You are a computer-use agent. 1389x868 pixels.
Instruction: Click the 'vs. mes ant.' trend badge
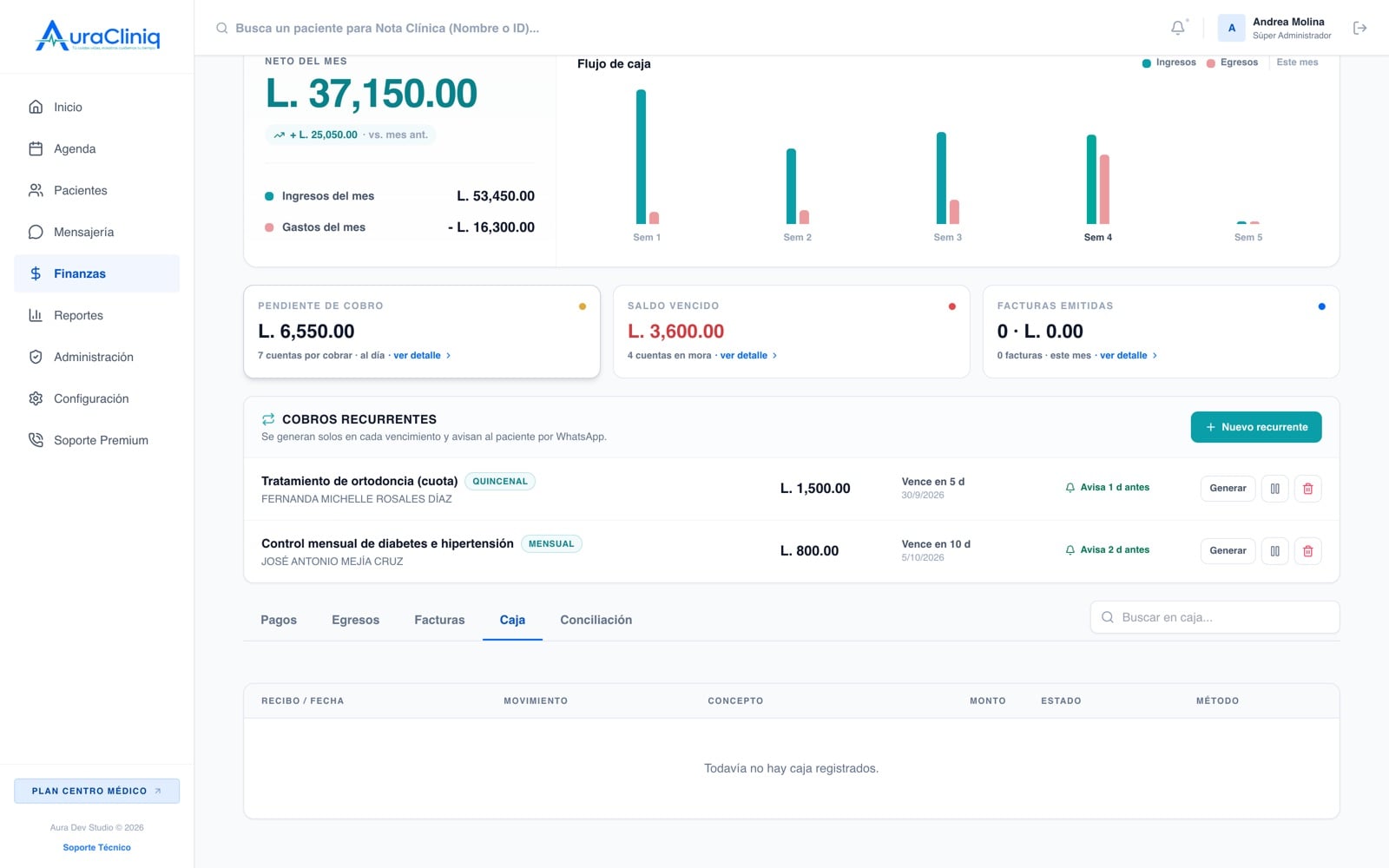(x=351, y=135)
